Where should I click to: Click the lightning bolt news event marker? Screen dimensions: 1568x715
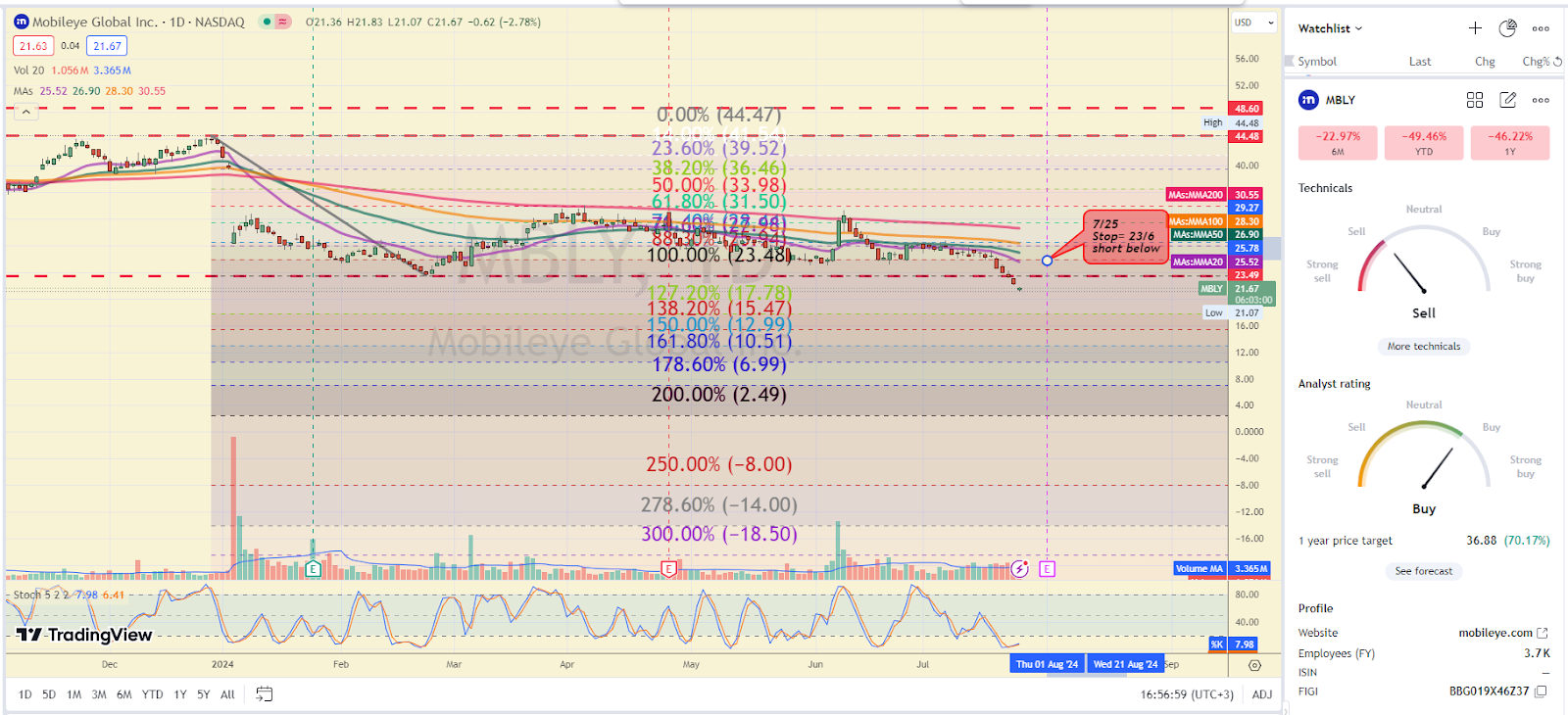point(1020,568)
